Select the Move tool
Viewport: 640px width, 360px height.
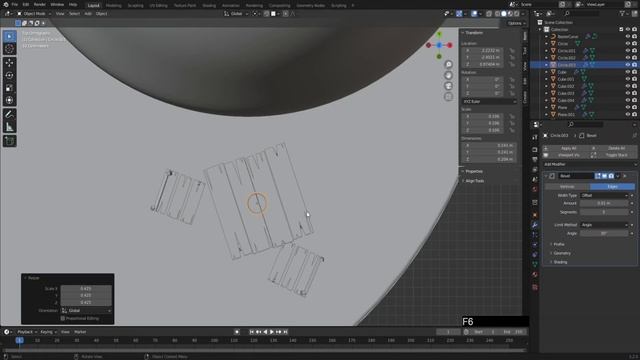[9, 63]
